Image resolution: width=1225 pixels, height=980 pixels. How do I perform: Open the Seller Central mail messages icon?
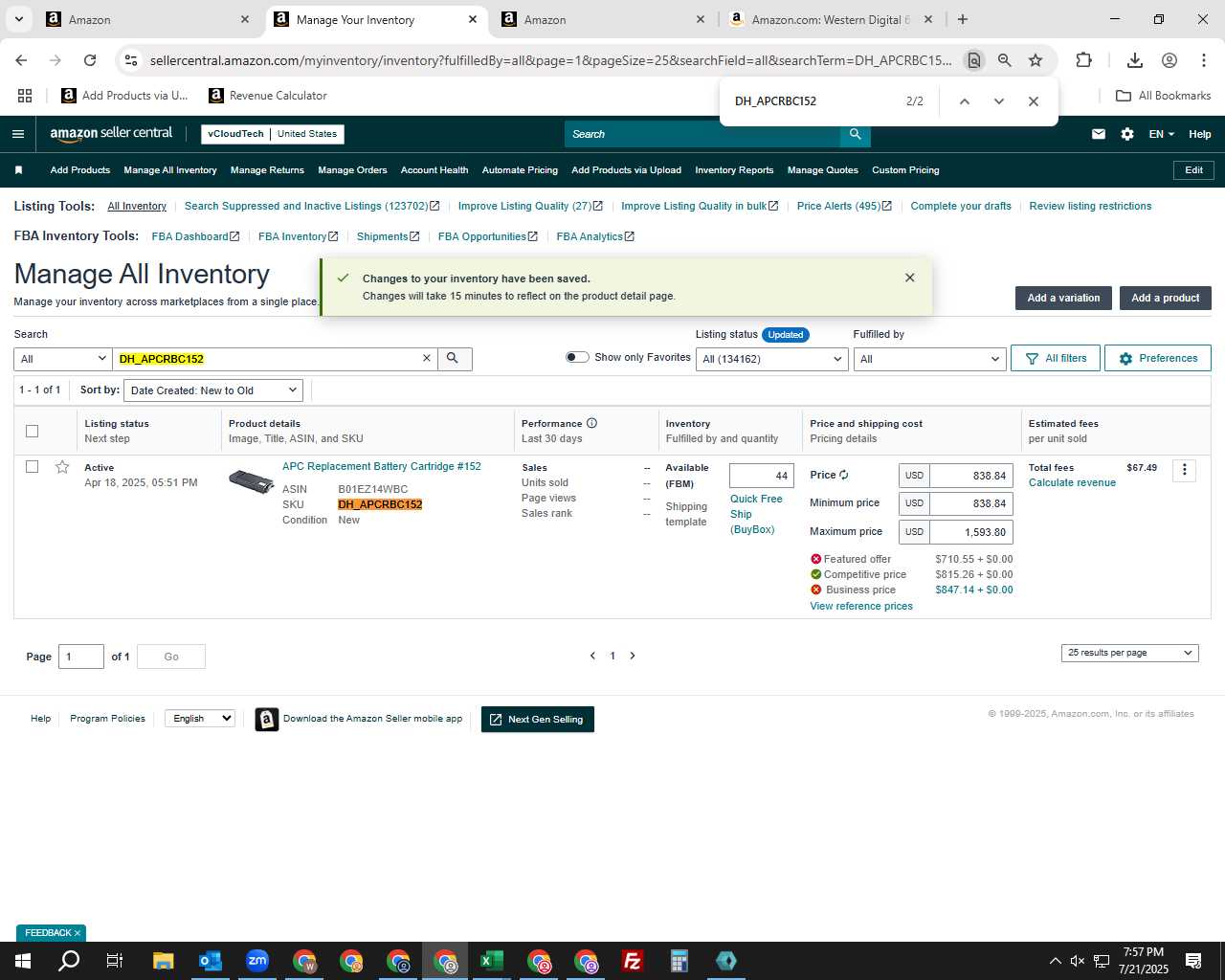click(x=1099, y=134)
